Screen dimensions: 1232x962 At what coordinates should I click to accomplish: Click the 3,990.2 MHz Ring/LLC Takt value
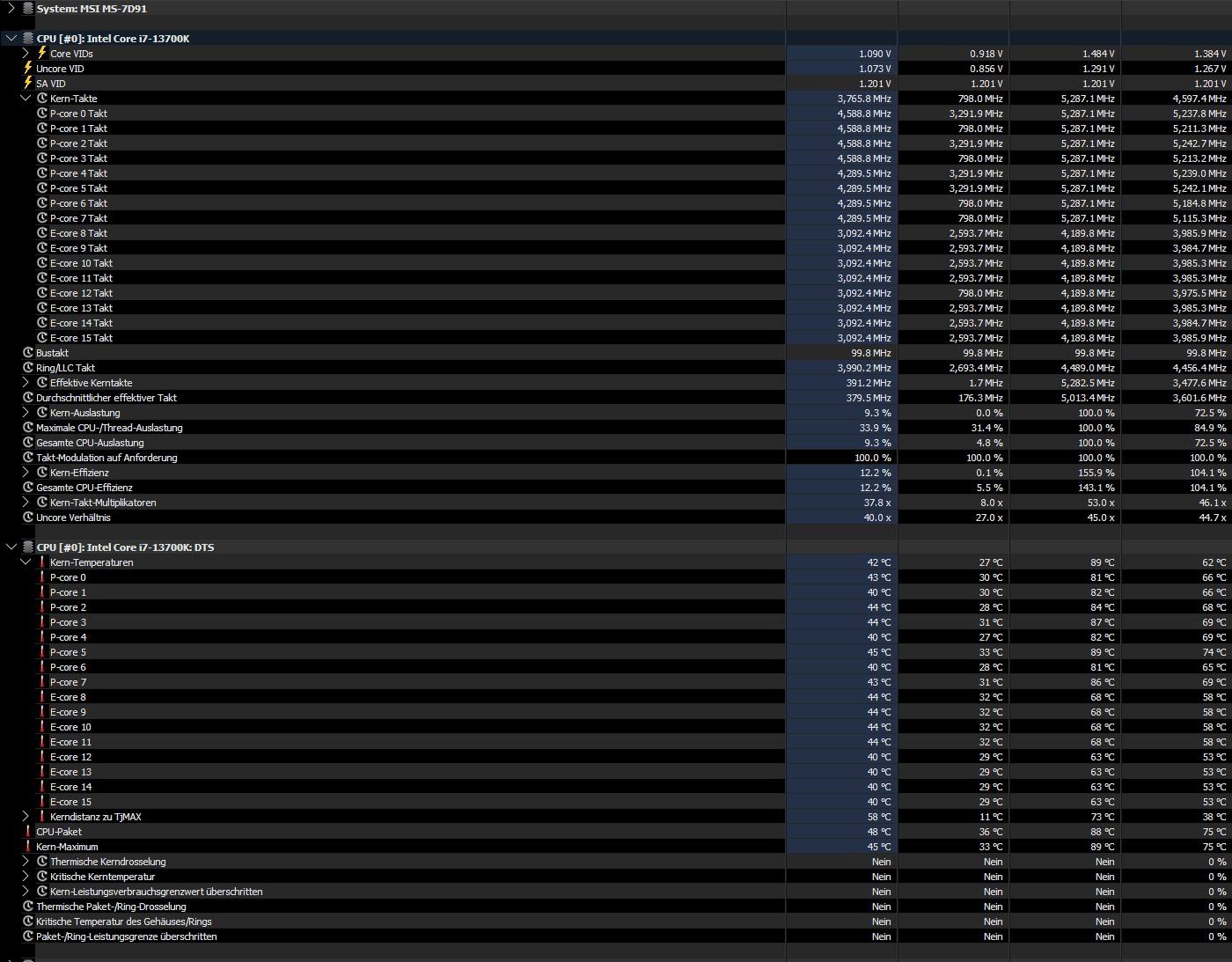[x=863, y=368]
